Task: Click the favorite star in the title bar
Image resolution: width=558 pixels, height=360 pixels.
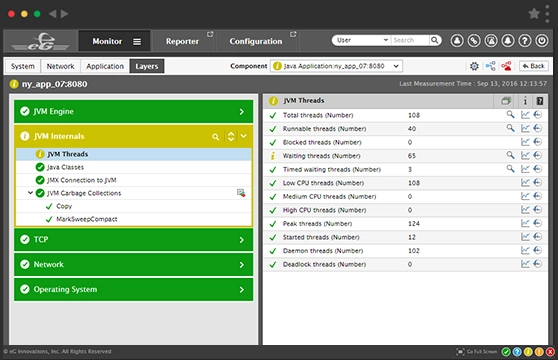Action: (x=534, y=14)
